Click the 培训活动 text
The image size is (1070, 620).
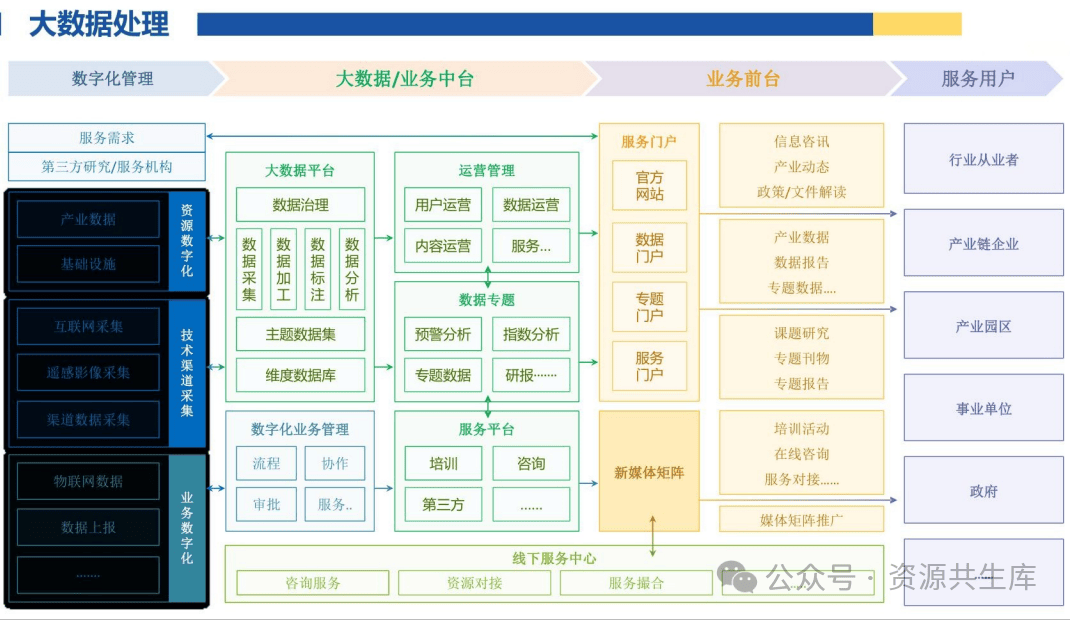click(802, 428)
